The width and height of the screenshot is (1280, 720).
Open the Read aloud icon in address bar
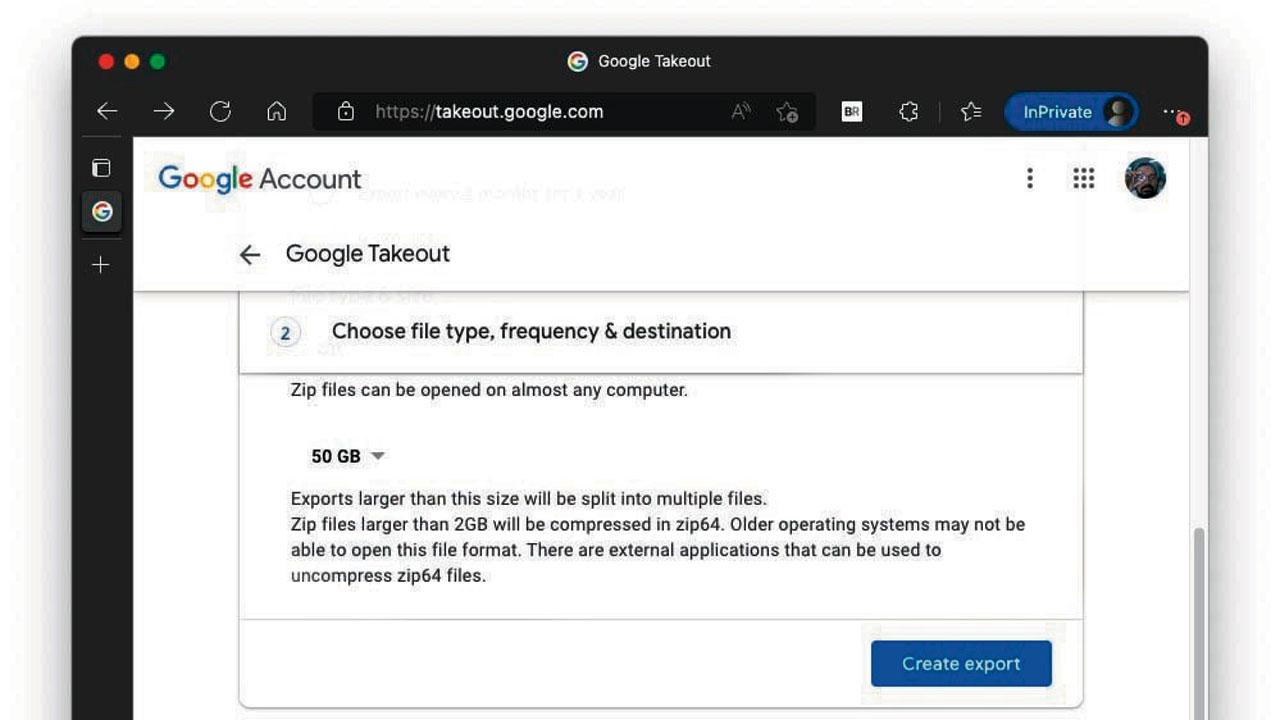click(x=741, y=112)
